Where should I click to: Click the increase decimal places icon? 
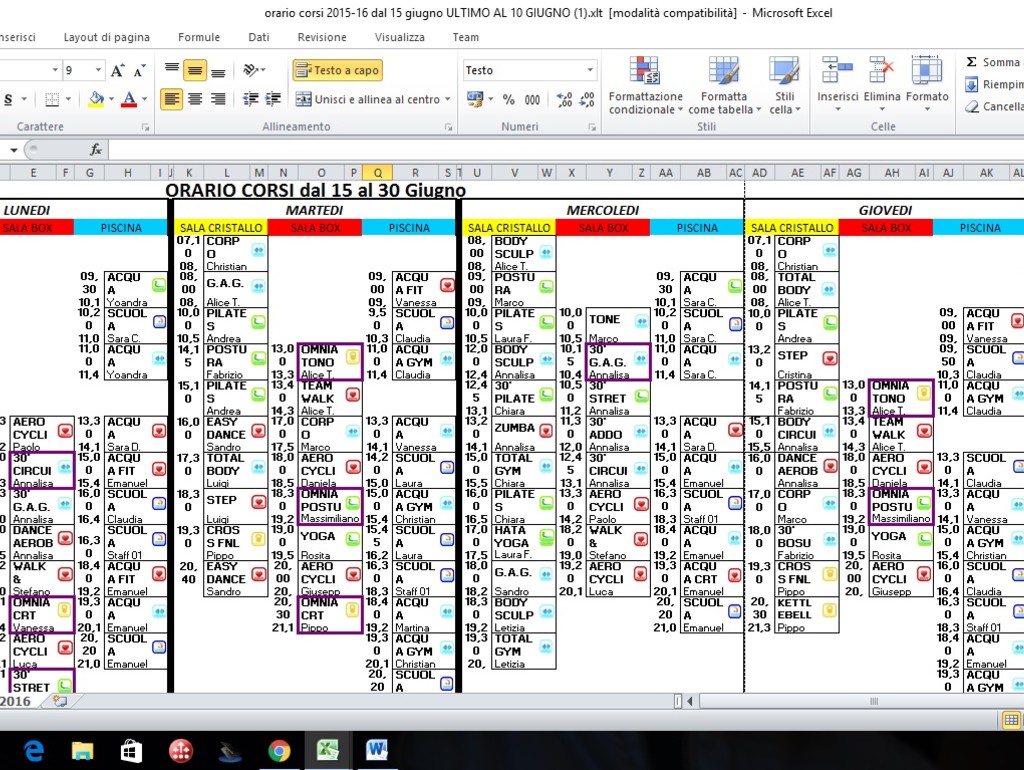coord(564,99)
